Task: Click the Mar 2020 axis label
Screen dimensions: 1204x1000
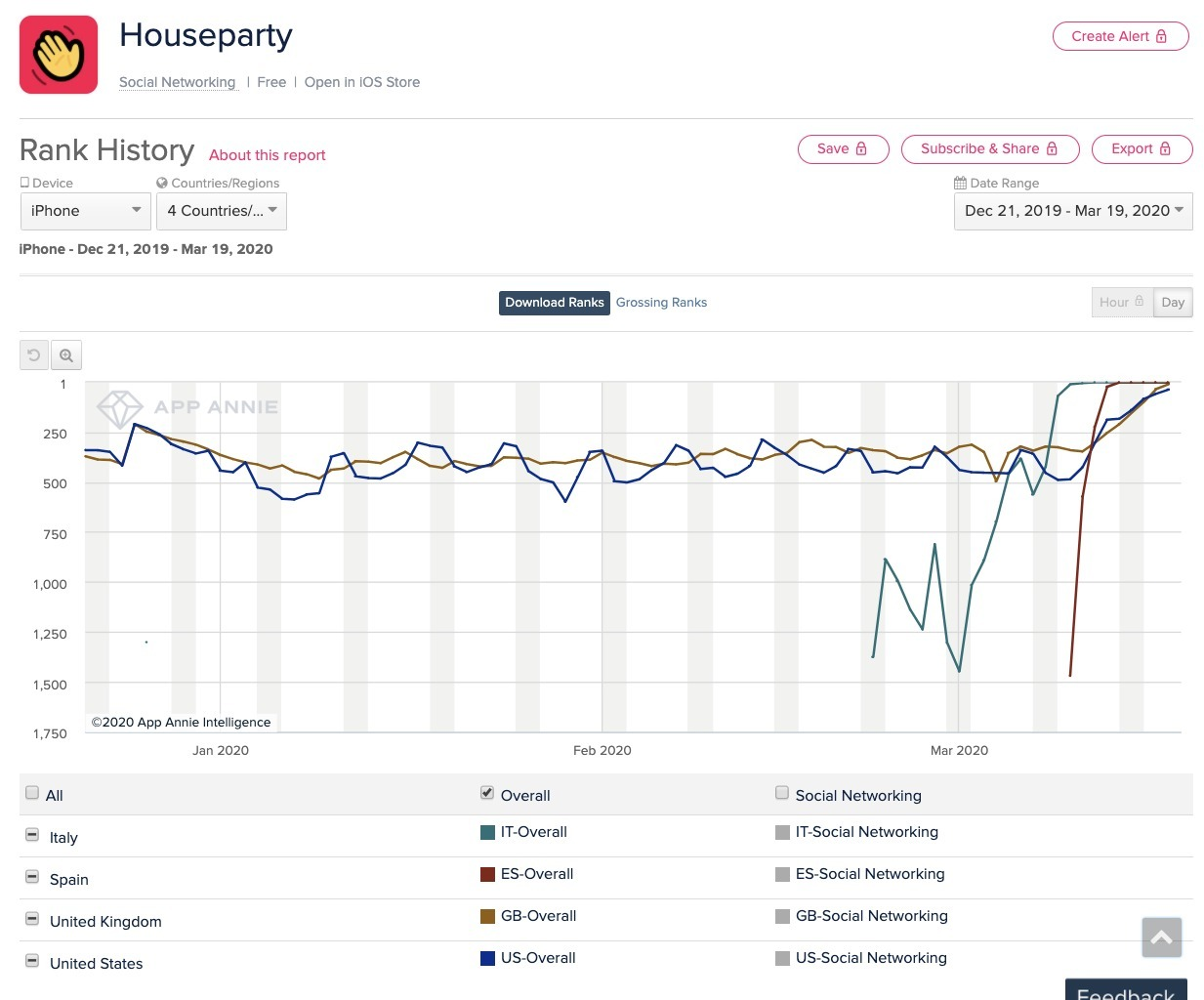Action: coord(959,750)
